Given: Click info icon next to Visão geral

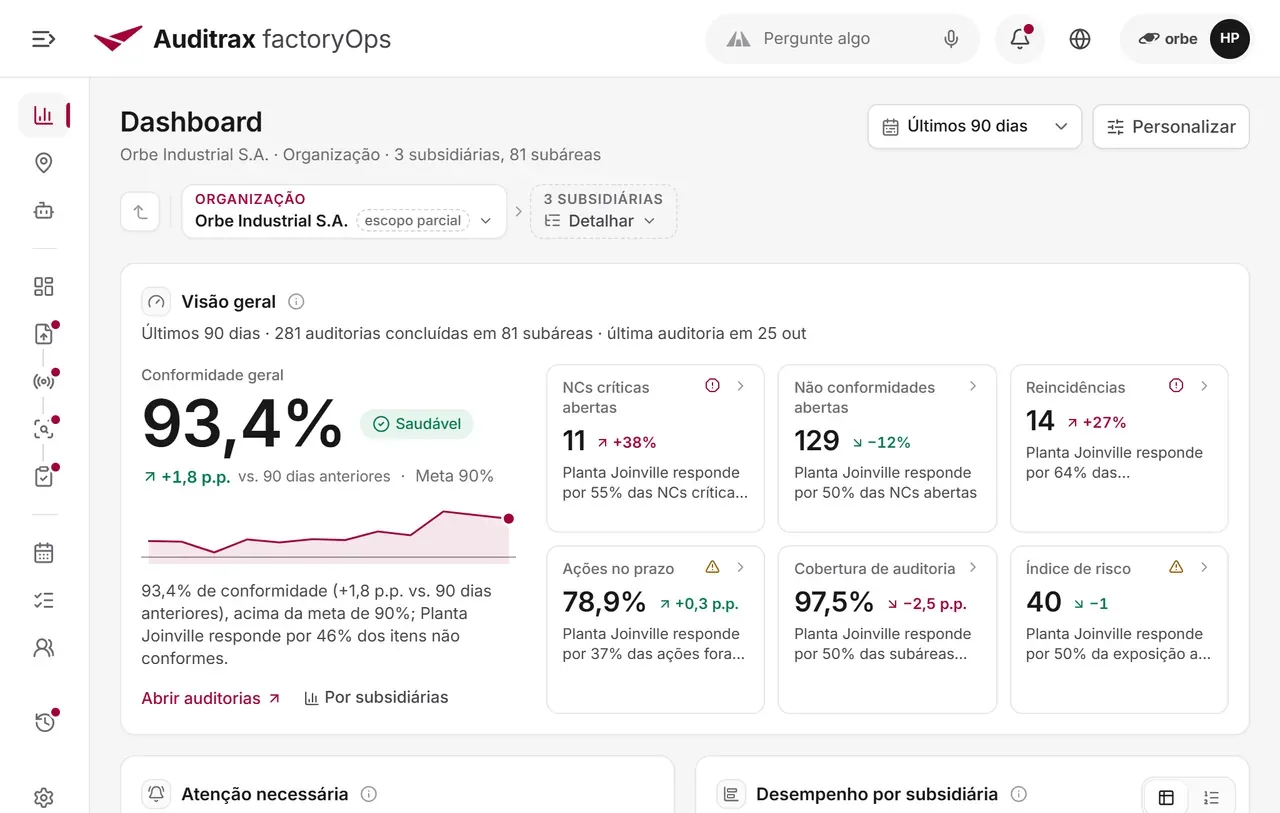Looking at the screenshot, I should point(296,301).
